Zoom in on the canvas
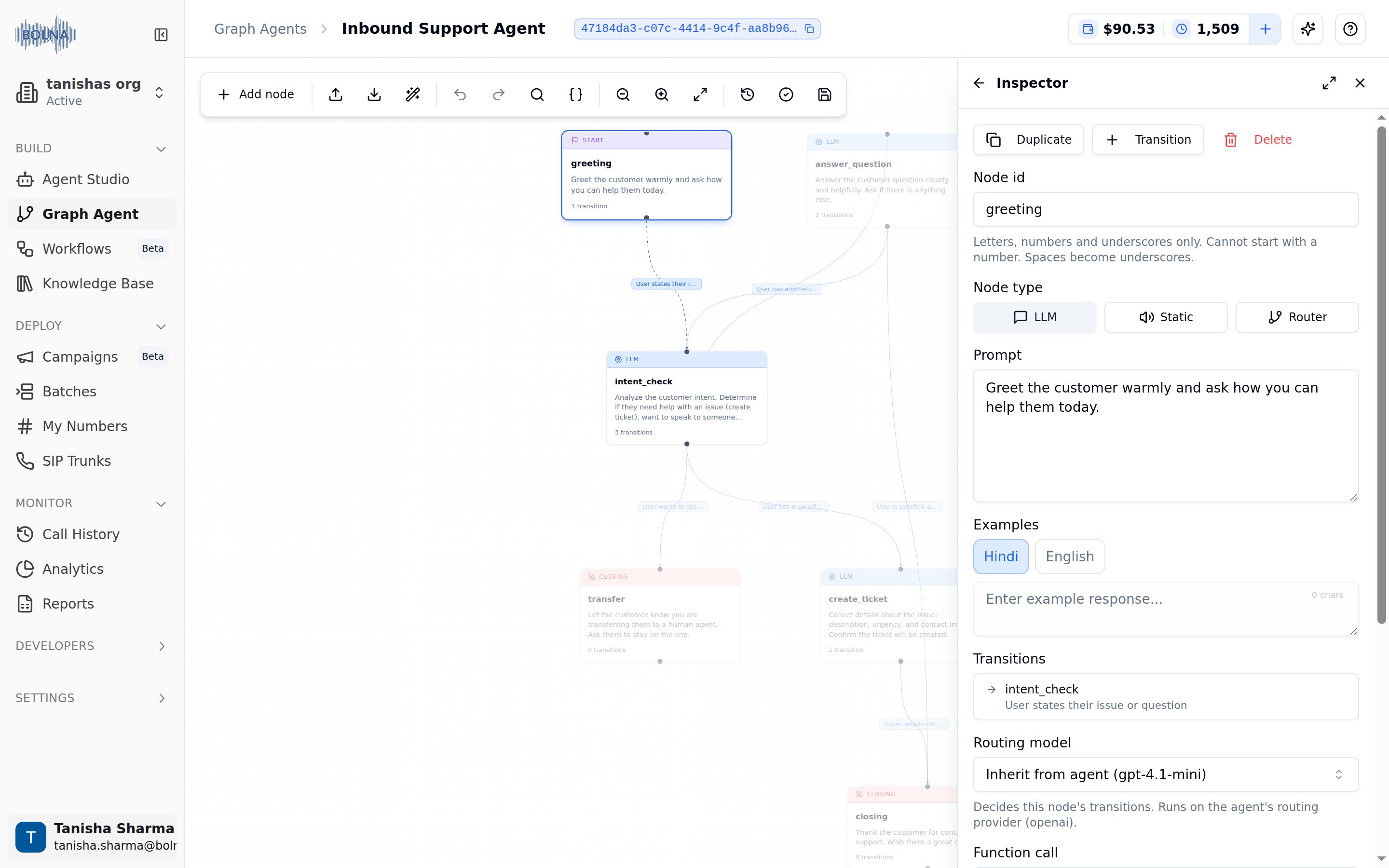The height and width of the screenshot is (868, 1389). coord(662,95)
